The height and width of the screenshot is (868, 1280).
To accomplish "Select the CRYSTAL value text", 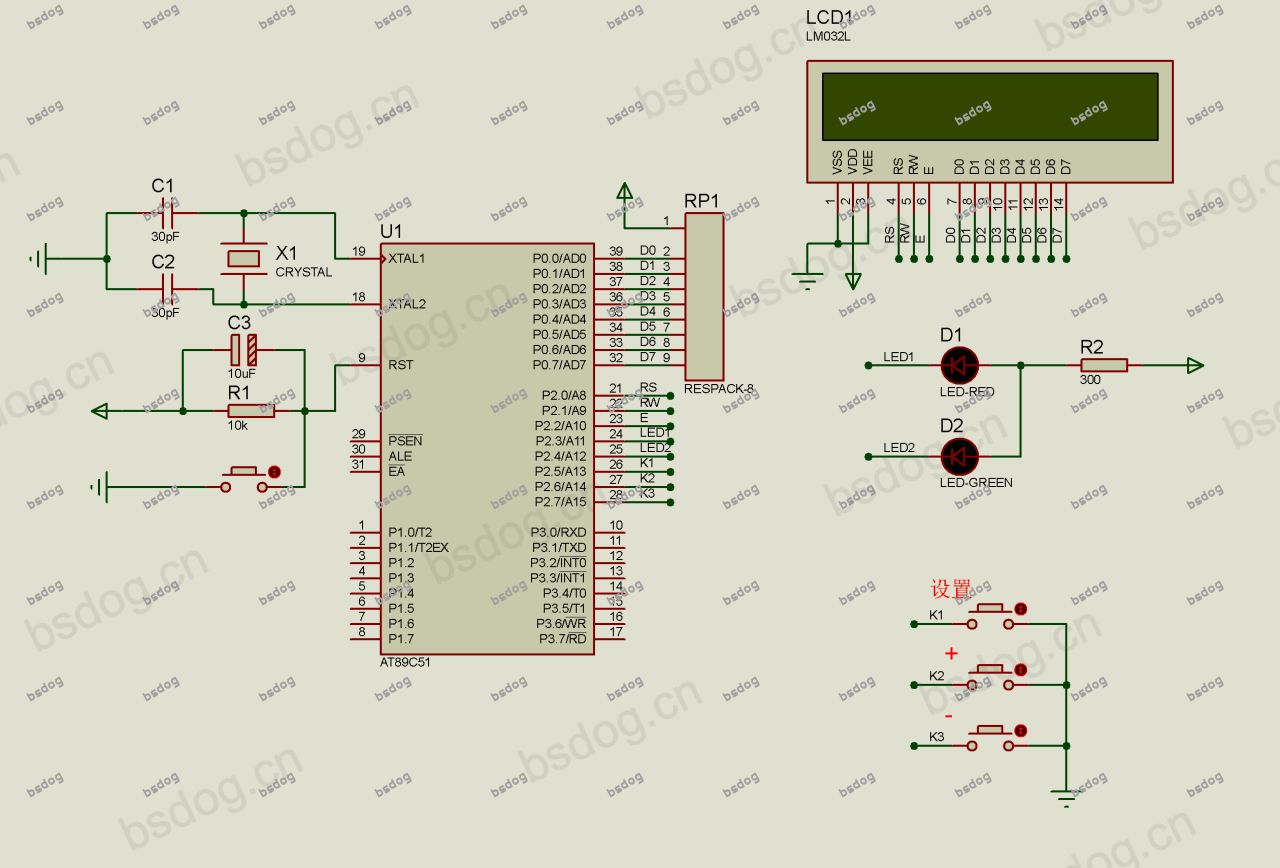I will tap(304, 272).
